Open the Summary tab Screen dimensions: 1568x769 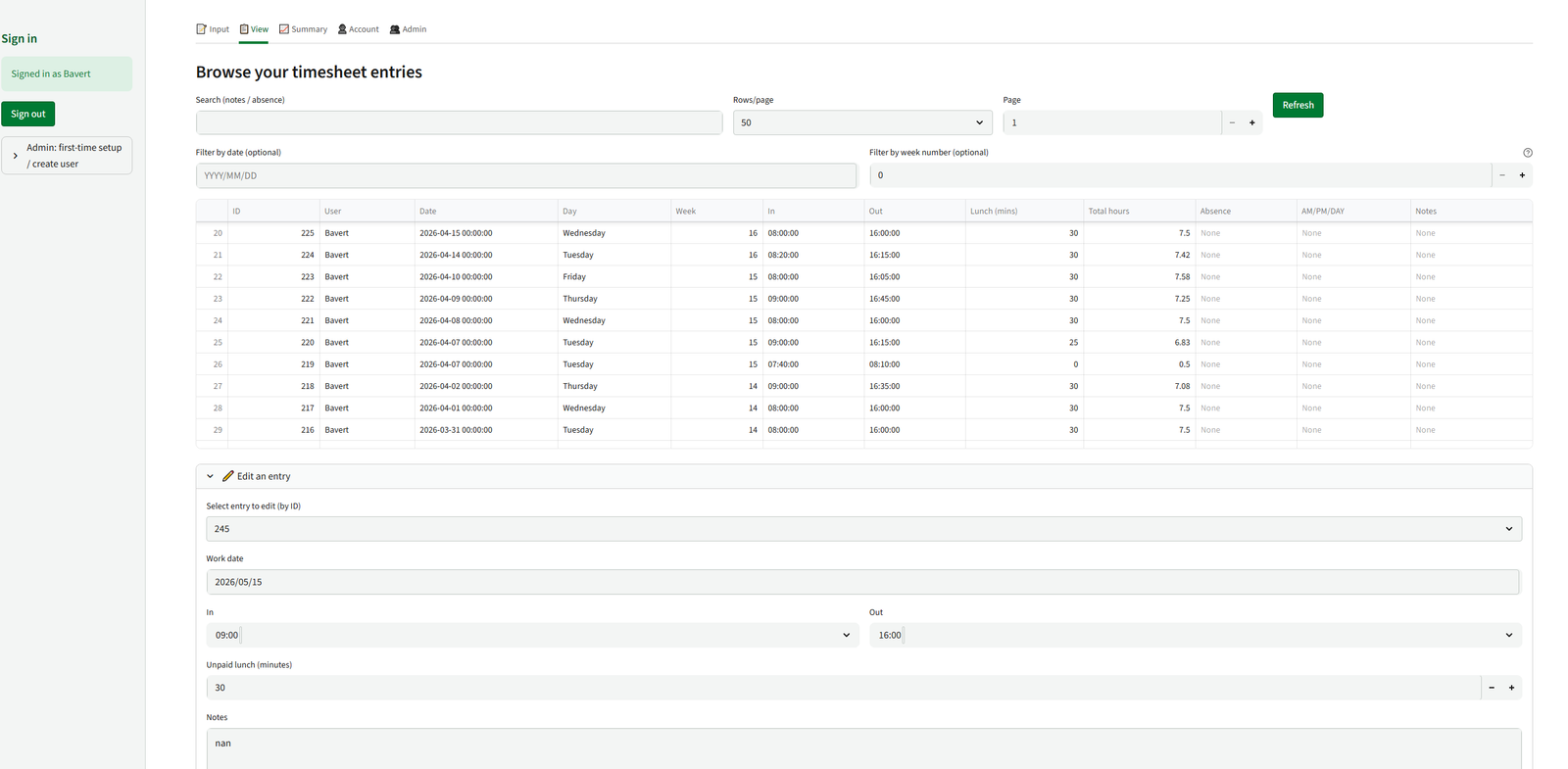303,29
